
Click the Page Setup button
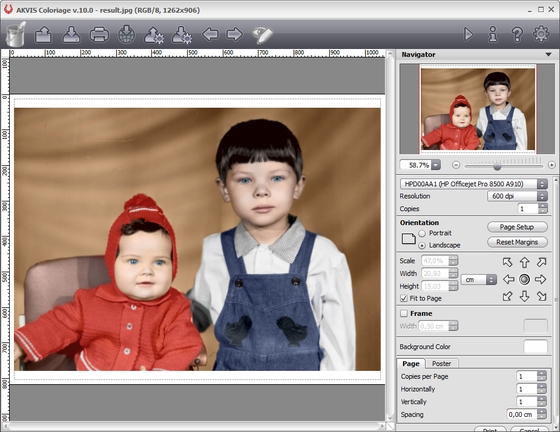[517, 227]
